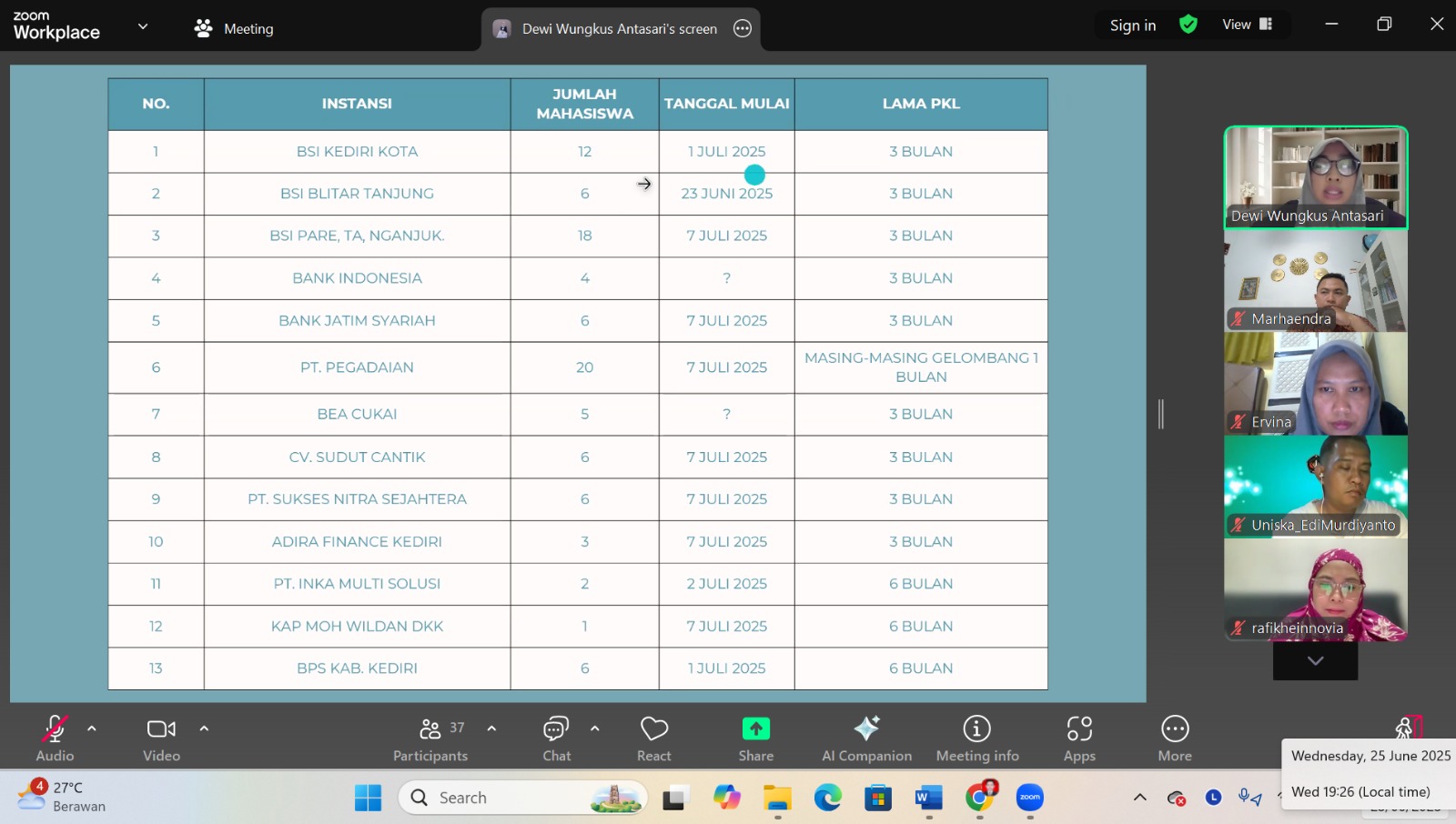Click the Sign in button
Screen dimensions: 1456x824
[x=1132, y=25]
